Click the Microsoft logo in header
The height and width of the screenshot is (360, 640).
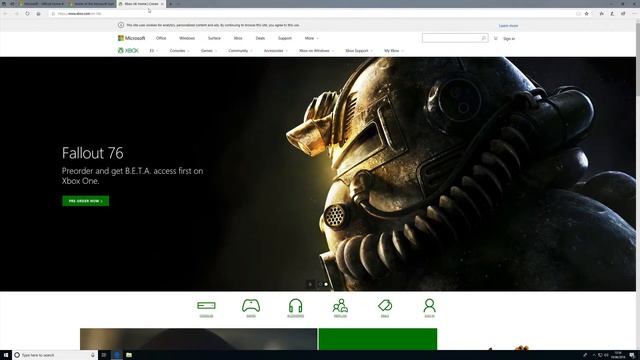coord(131,38)
